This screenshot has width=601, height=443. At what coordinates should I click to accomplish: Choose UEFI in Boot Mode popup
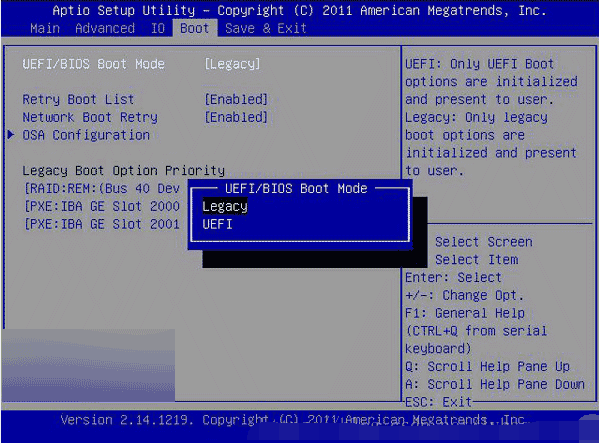point(217,224)
